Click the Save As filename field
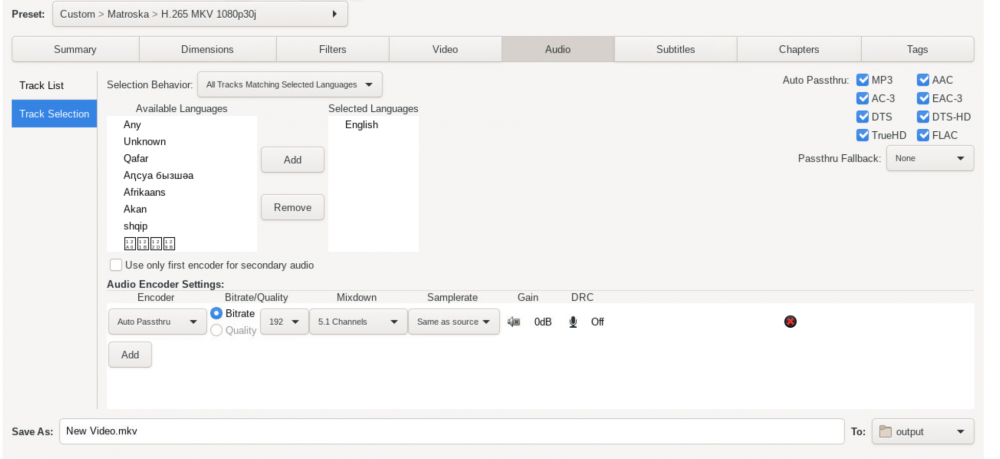The image size is (1000, 459). (x=452, y=432)
